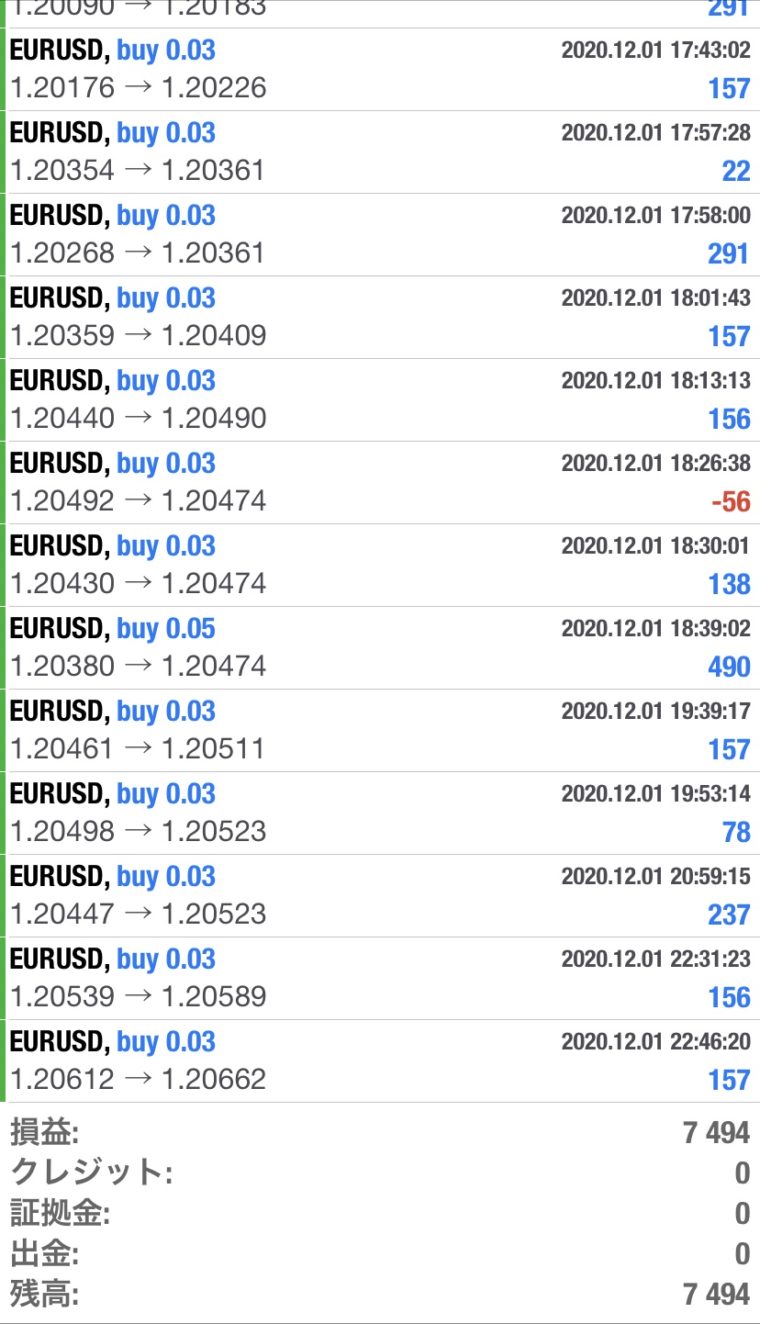Tap the 出金 withdrawal row
The height and width of the screenshot is (1324, 760).
click(x=380, y=1253)
